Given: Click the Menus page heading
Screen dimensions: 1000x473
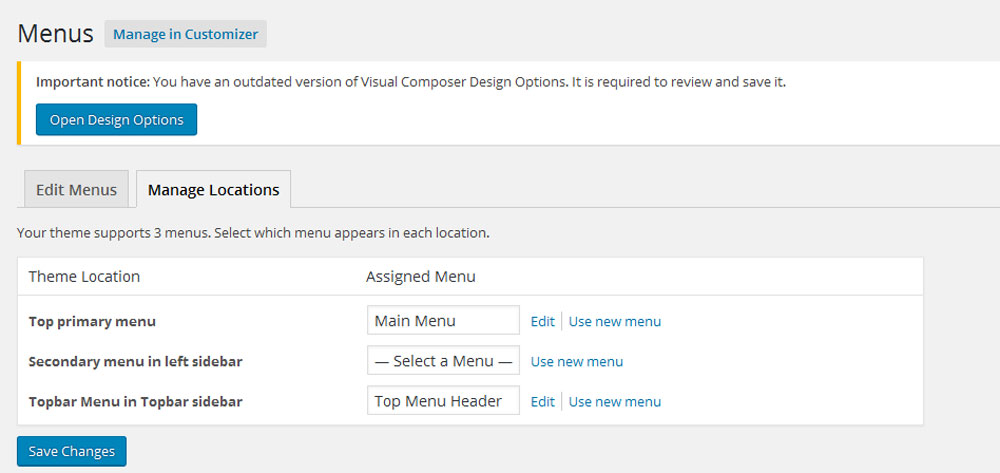Looking at the screenshot, I should pos(56,34).
